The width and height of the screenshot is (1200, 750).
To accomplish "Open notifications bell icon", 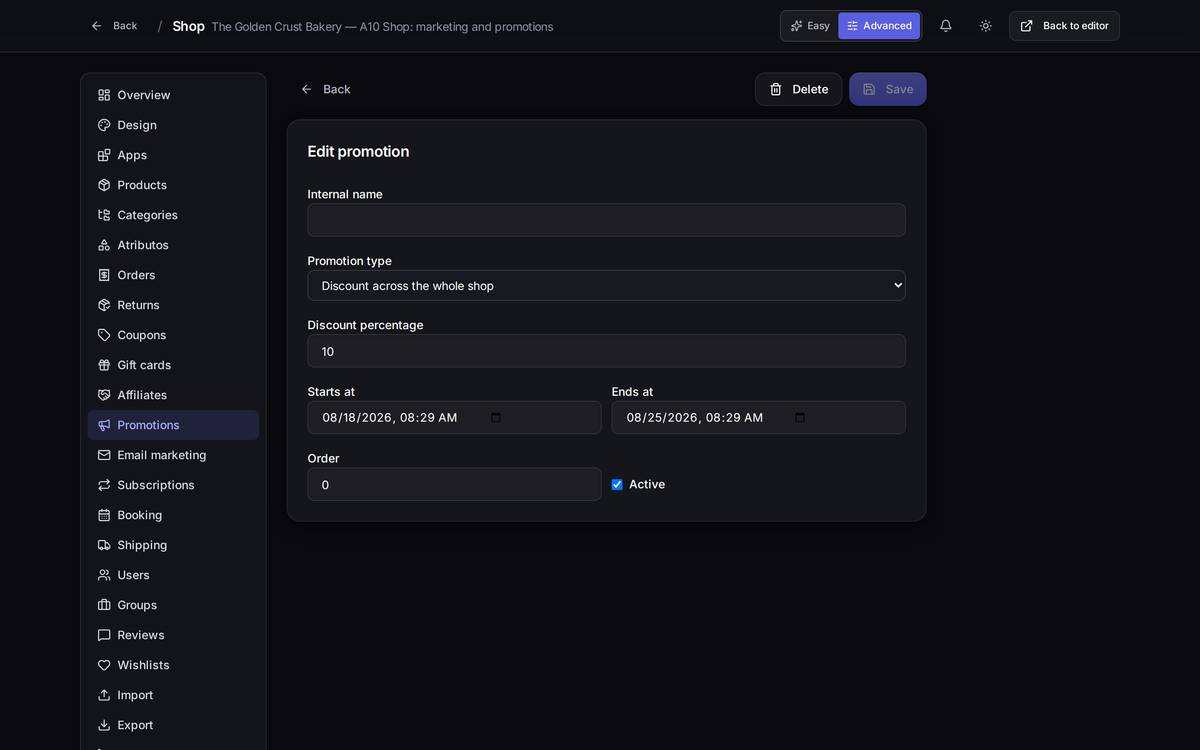I will tap(946, 26).
